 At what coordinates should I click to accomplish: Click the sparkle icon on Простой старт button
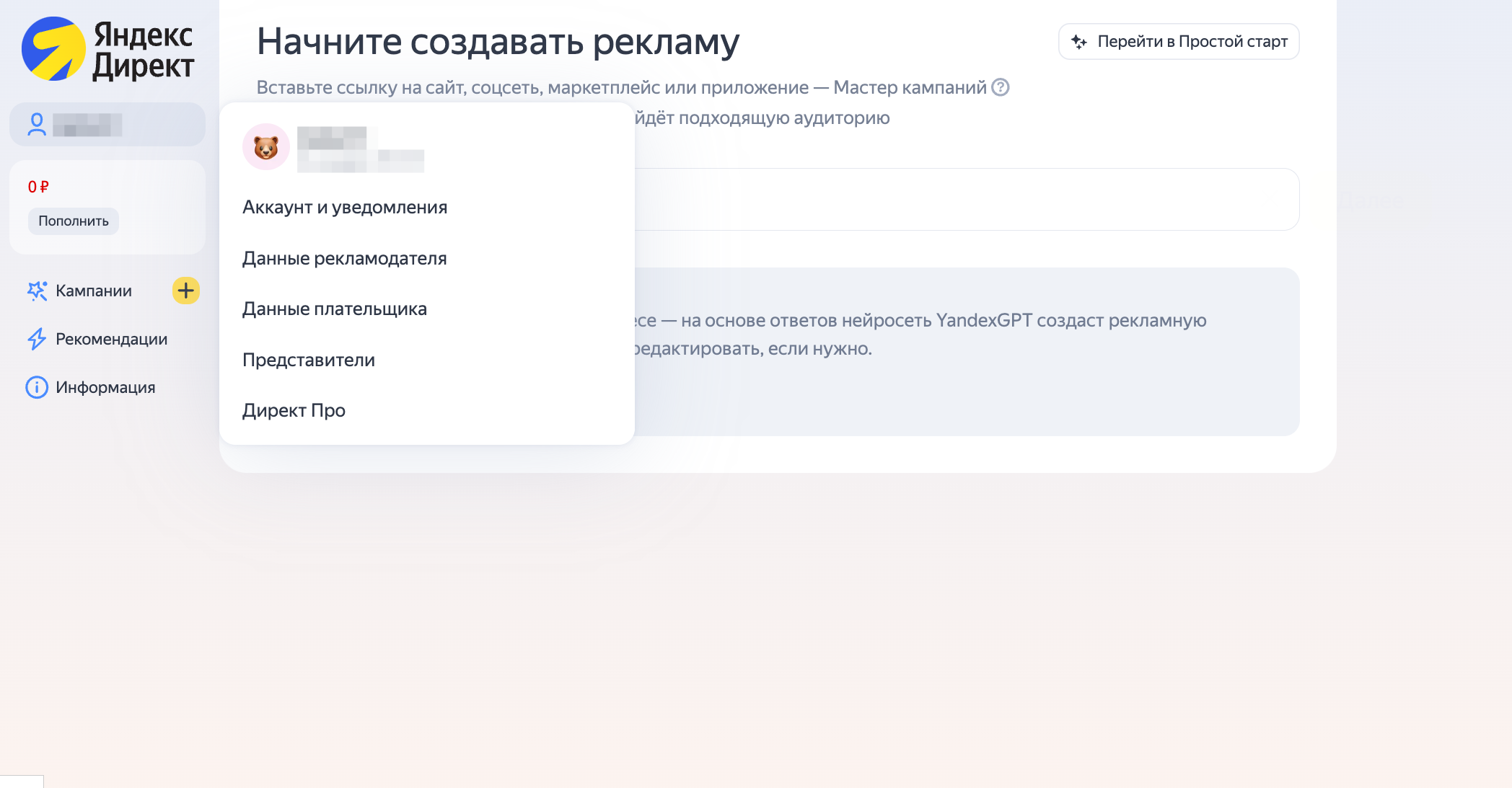click(1078, 41)
